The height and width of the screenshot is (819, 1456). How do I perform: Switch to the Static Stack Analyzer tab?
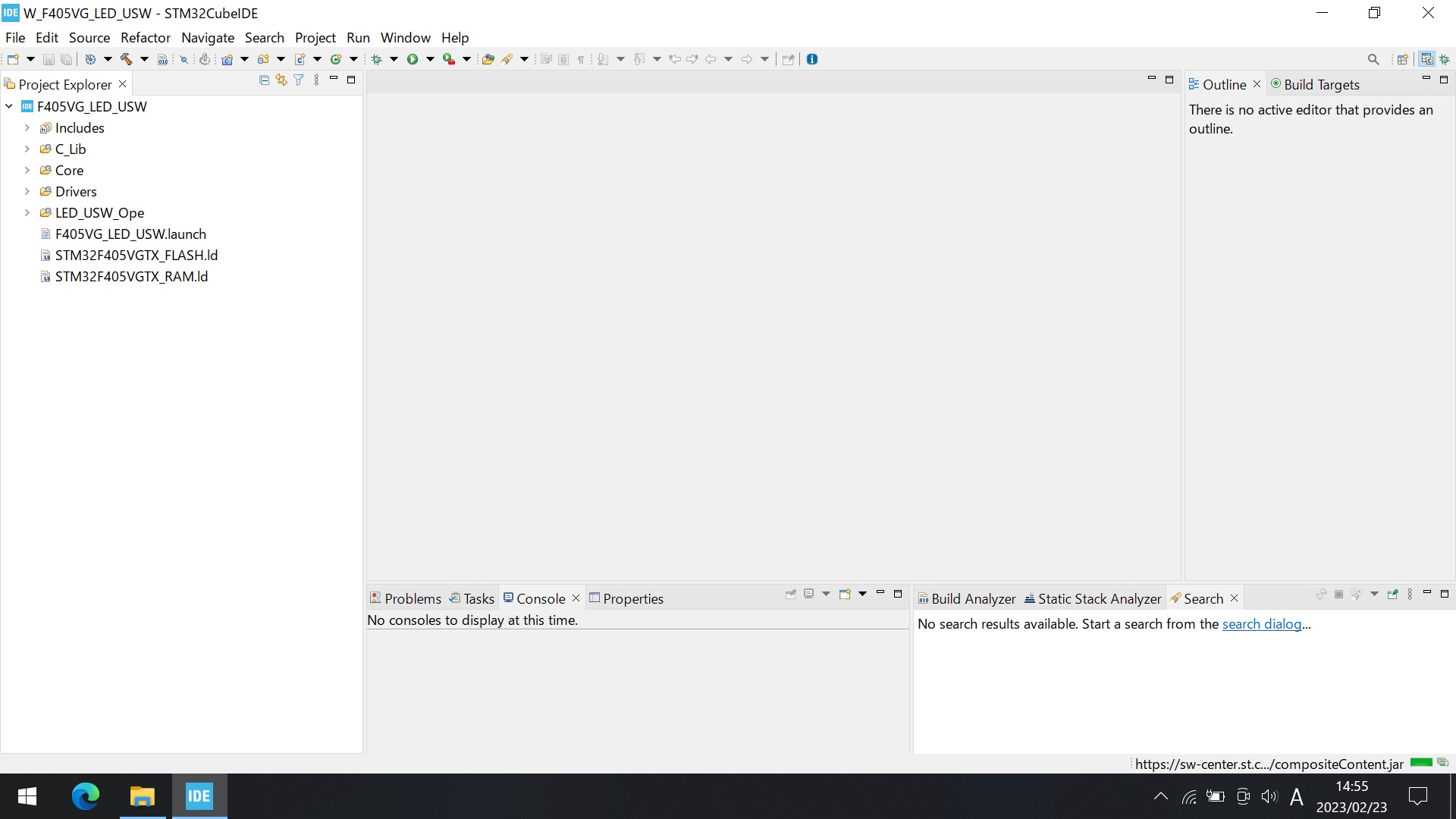coord(1093,598)
